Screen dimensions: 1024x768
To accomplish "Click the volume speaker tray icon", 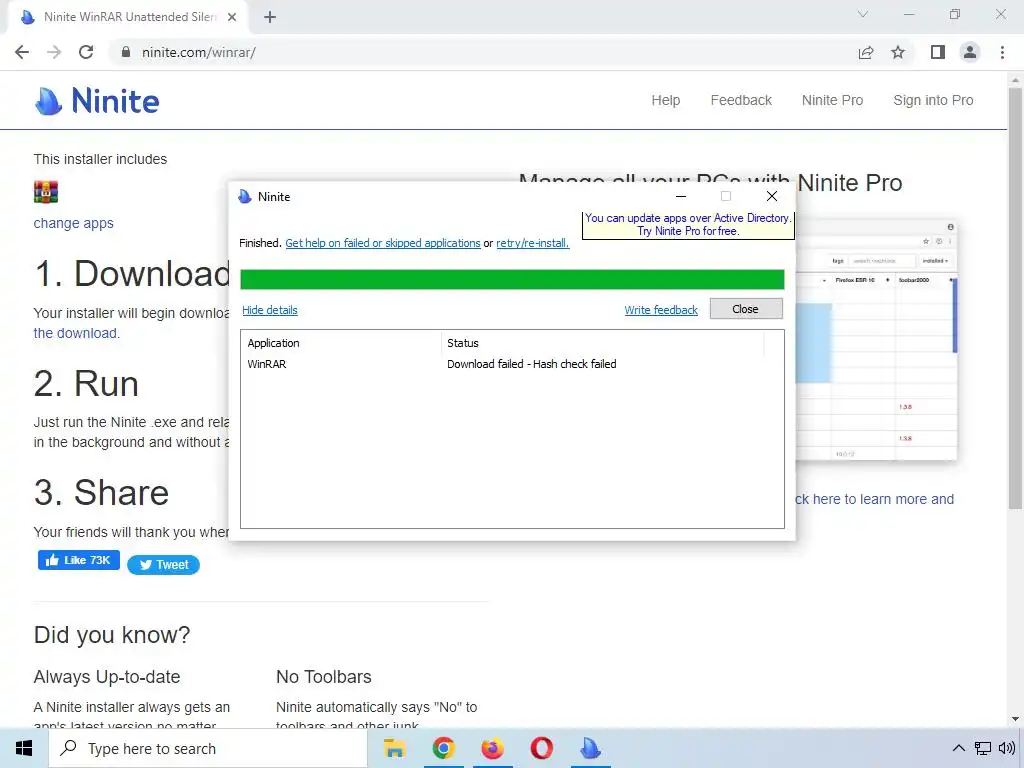I will 1007,748.
